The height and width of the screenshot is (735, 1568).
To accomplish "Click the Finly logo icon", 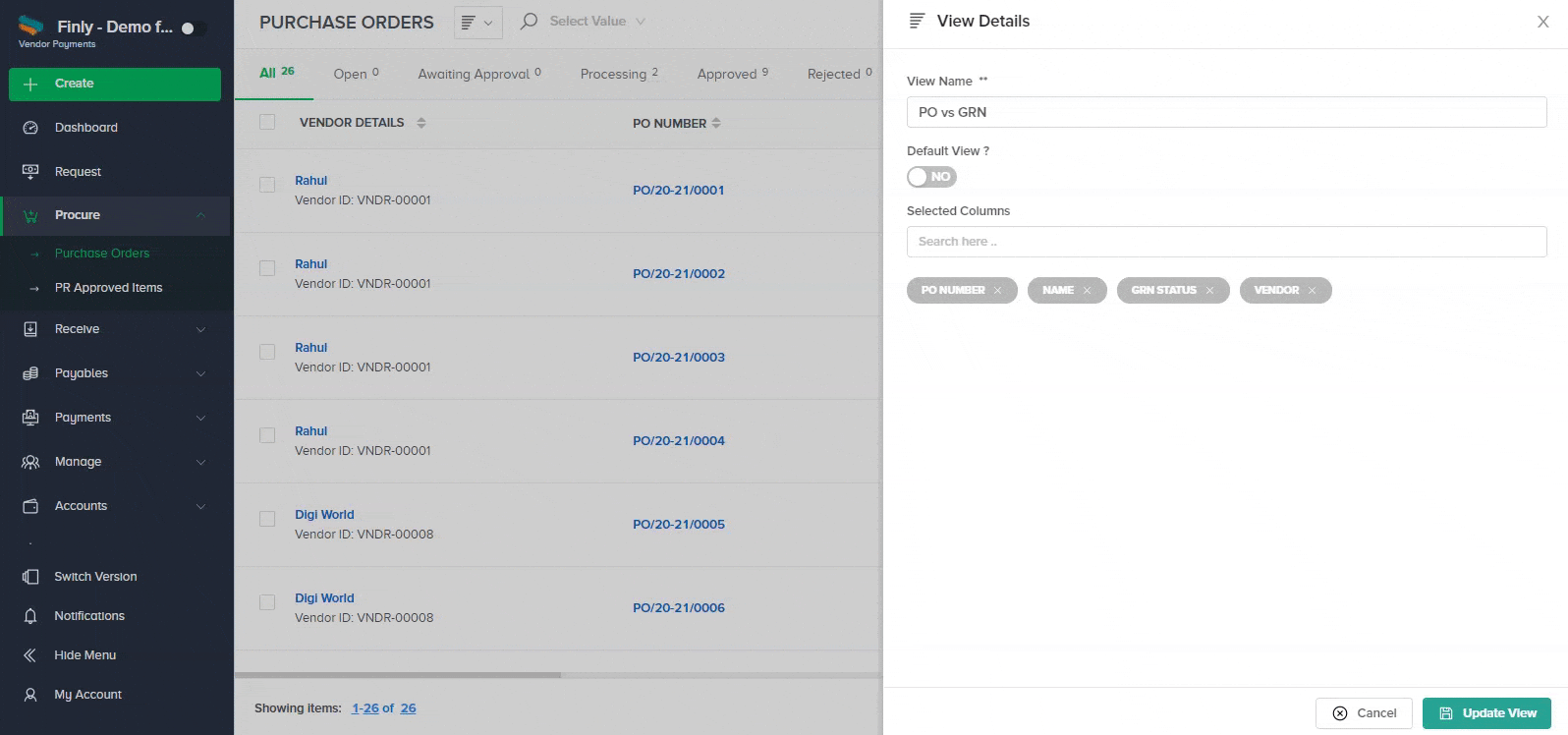I will click(x=31, y=27).
